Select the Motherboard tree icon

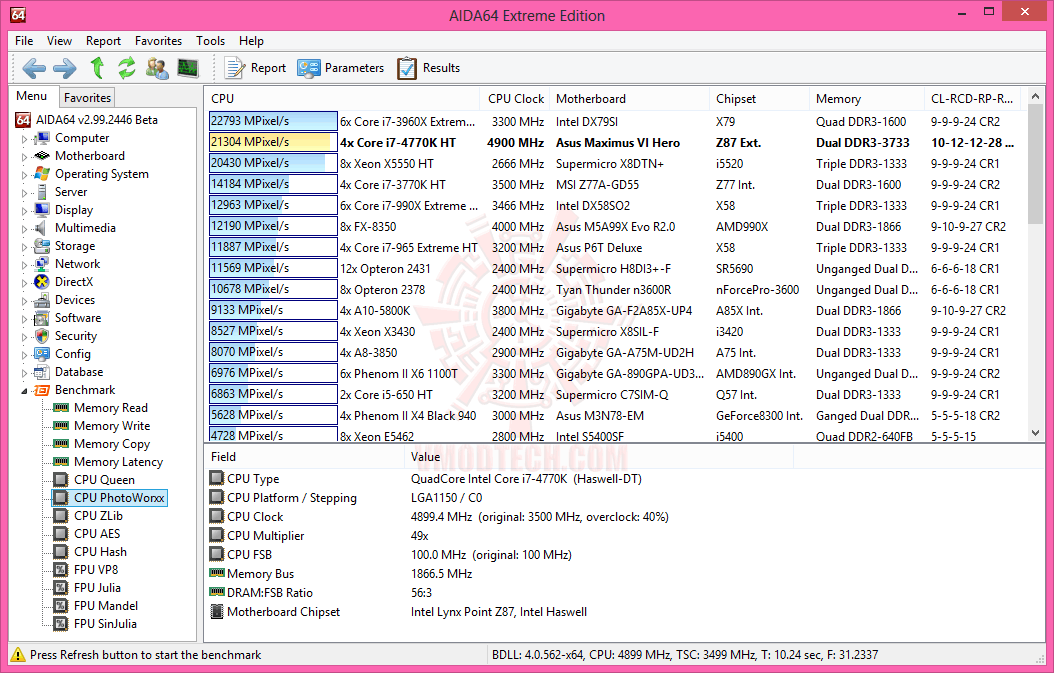point(42,155)
